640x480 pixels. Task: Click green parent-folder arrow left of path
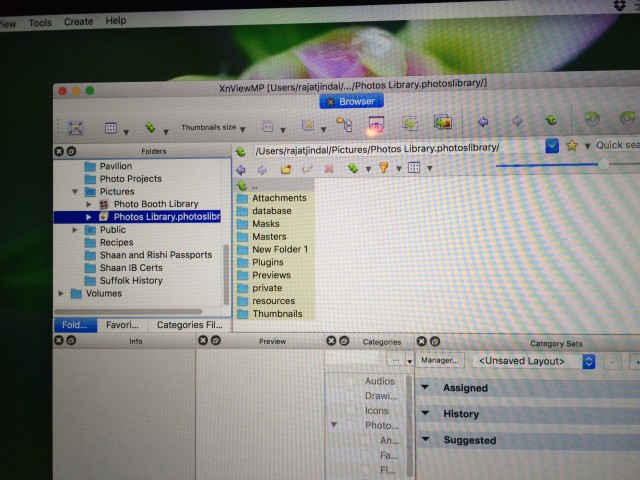(241, 152)
